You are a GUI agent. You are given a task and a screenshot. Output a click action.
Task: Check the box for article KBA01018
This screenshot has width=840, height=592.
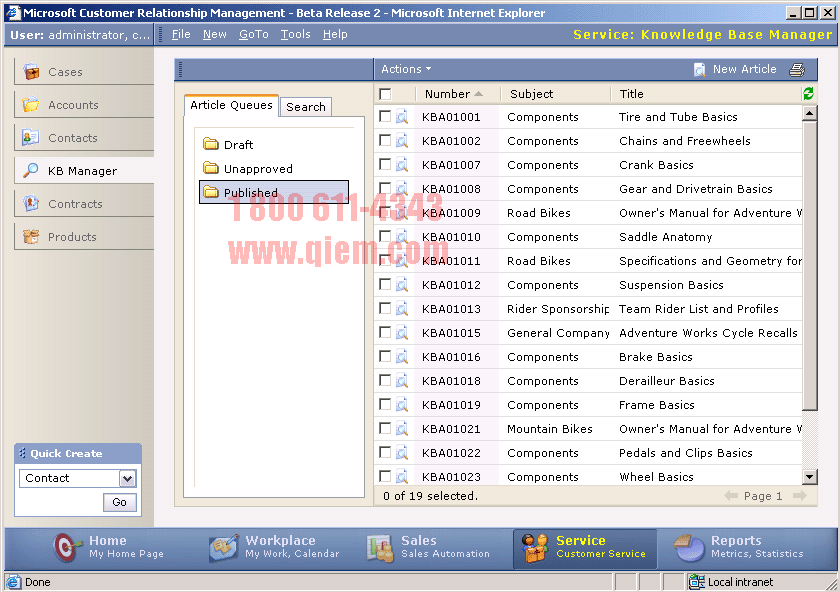[x=385, y=380]
